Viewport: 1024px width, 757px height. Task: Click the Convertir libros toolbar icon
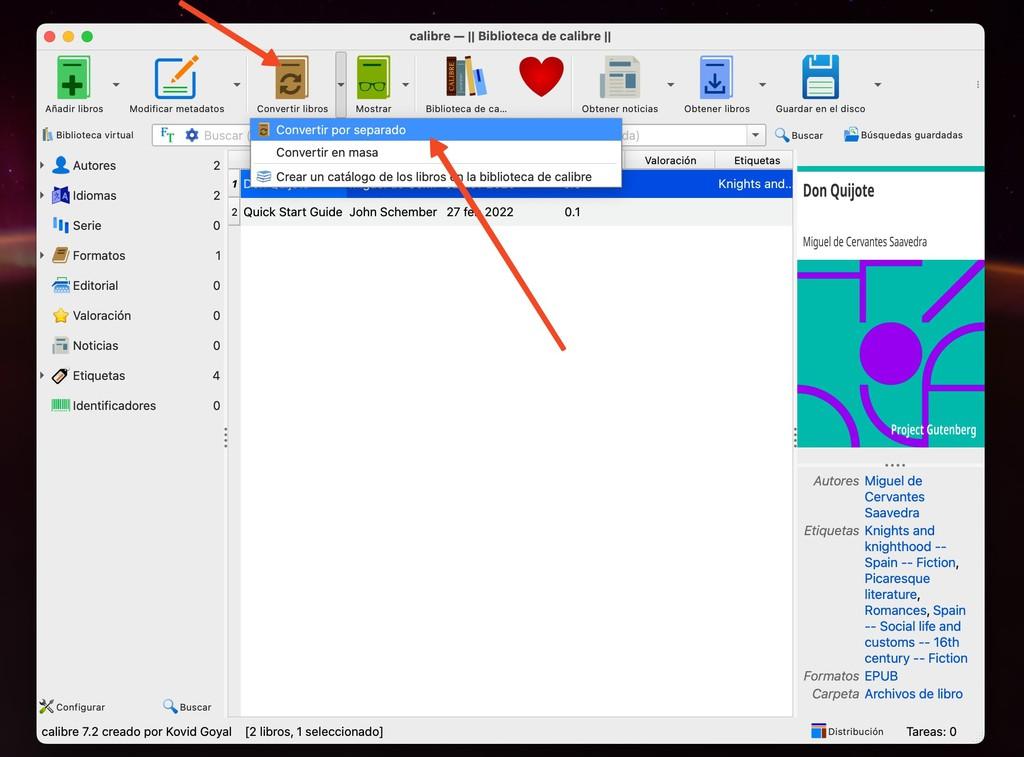291,78
